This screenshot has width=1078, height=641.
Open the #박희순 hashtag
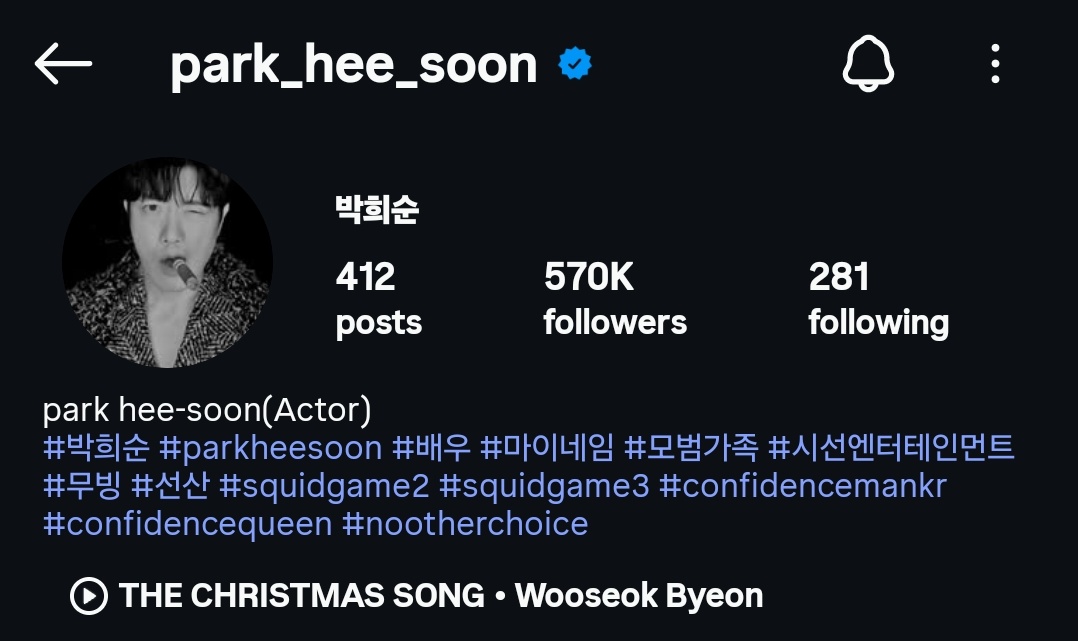96,448
